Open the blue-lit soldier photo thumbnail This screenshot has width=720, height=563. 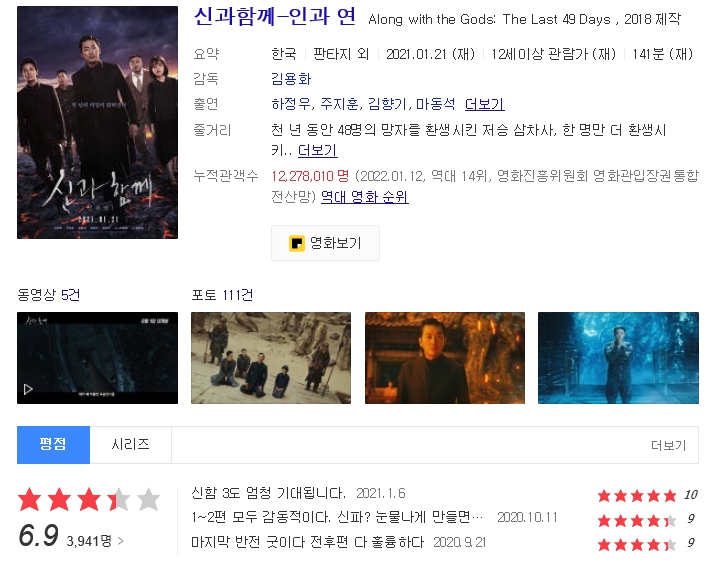pyautogui.click(x=618, y=358)
